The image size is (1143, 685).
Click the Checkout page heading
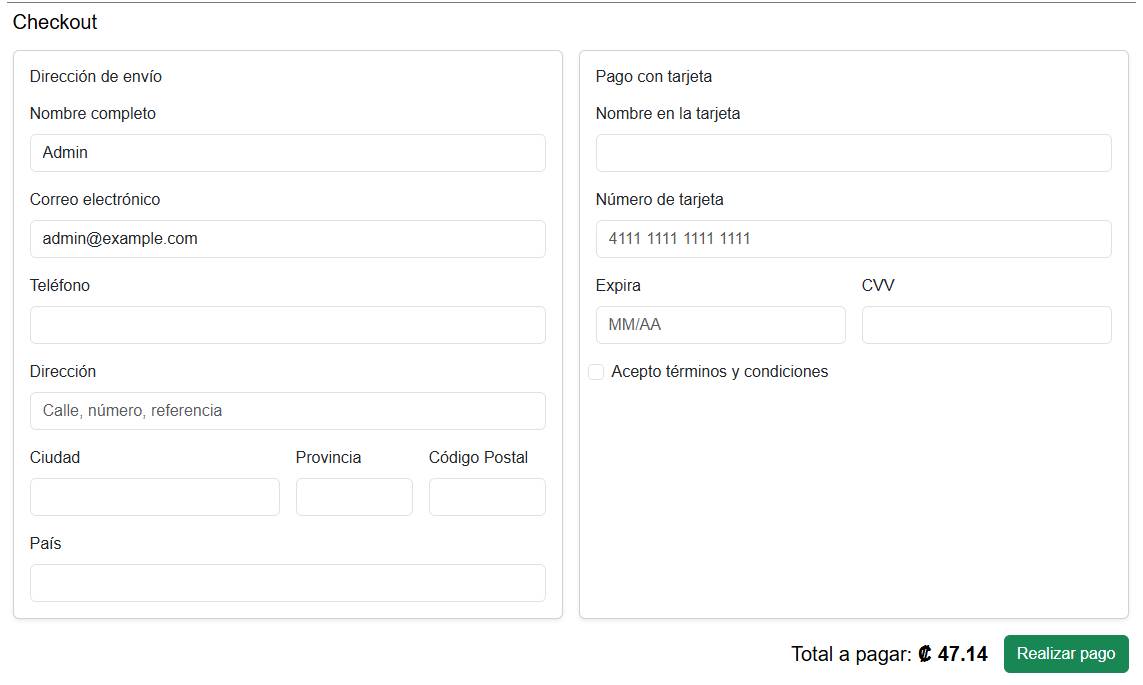point(55,22)
